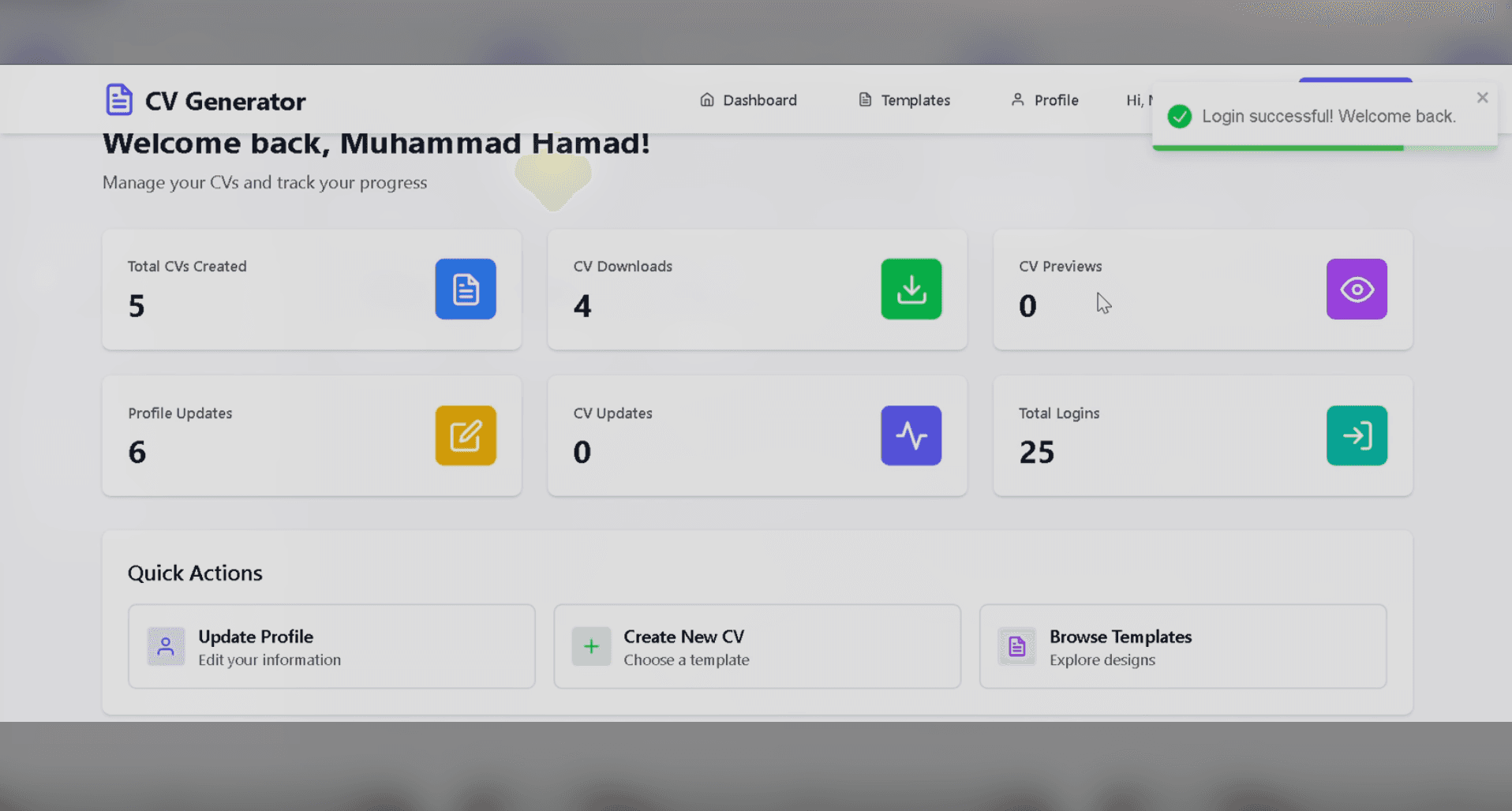Open the Browse Templates quick action
The height and width of the screenshot is (811, 1512).
[x=1183, y=646]
